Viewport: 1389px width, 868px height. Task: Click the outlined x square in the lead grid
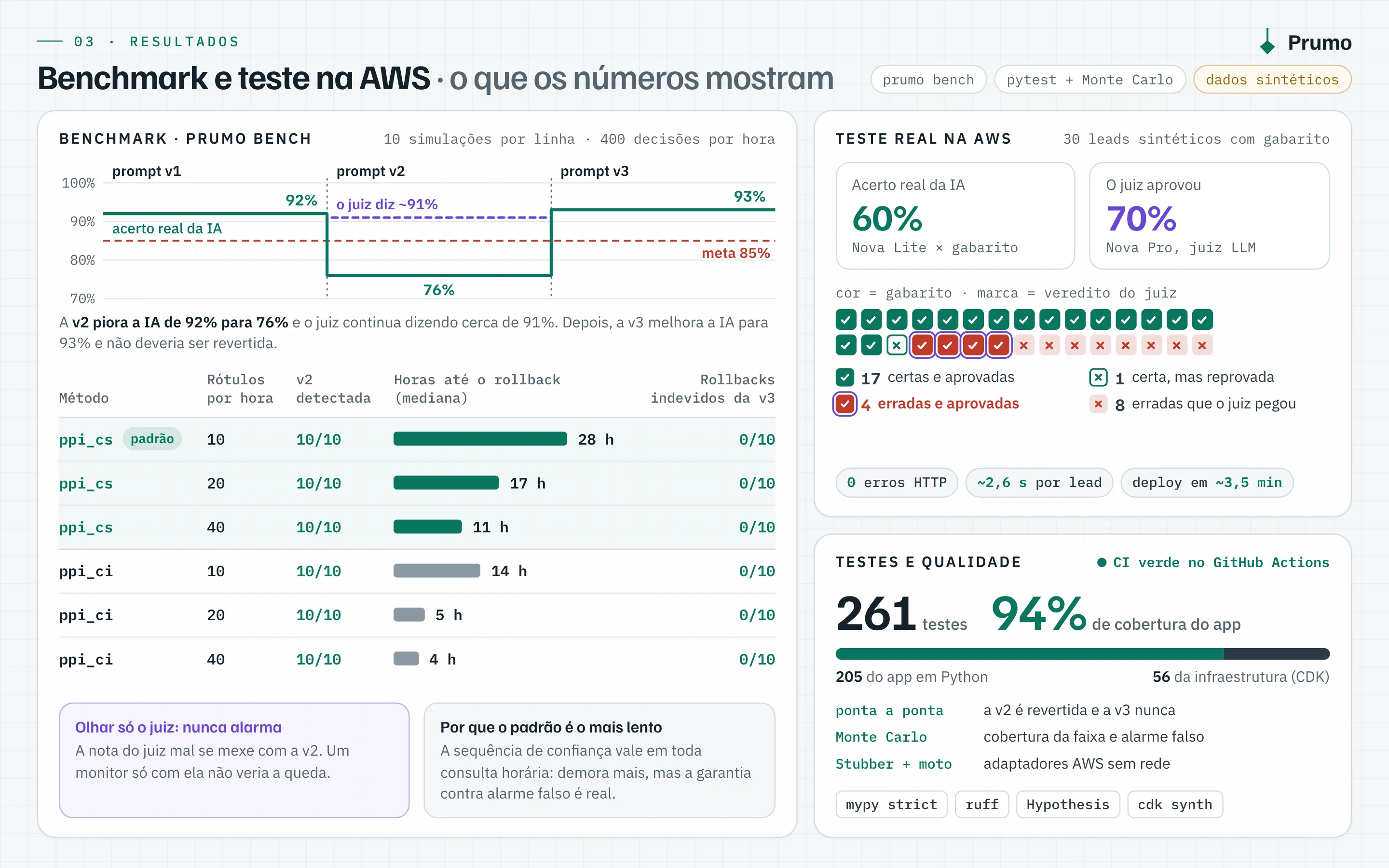click(897, 346)
